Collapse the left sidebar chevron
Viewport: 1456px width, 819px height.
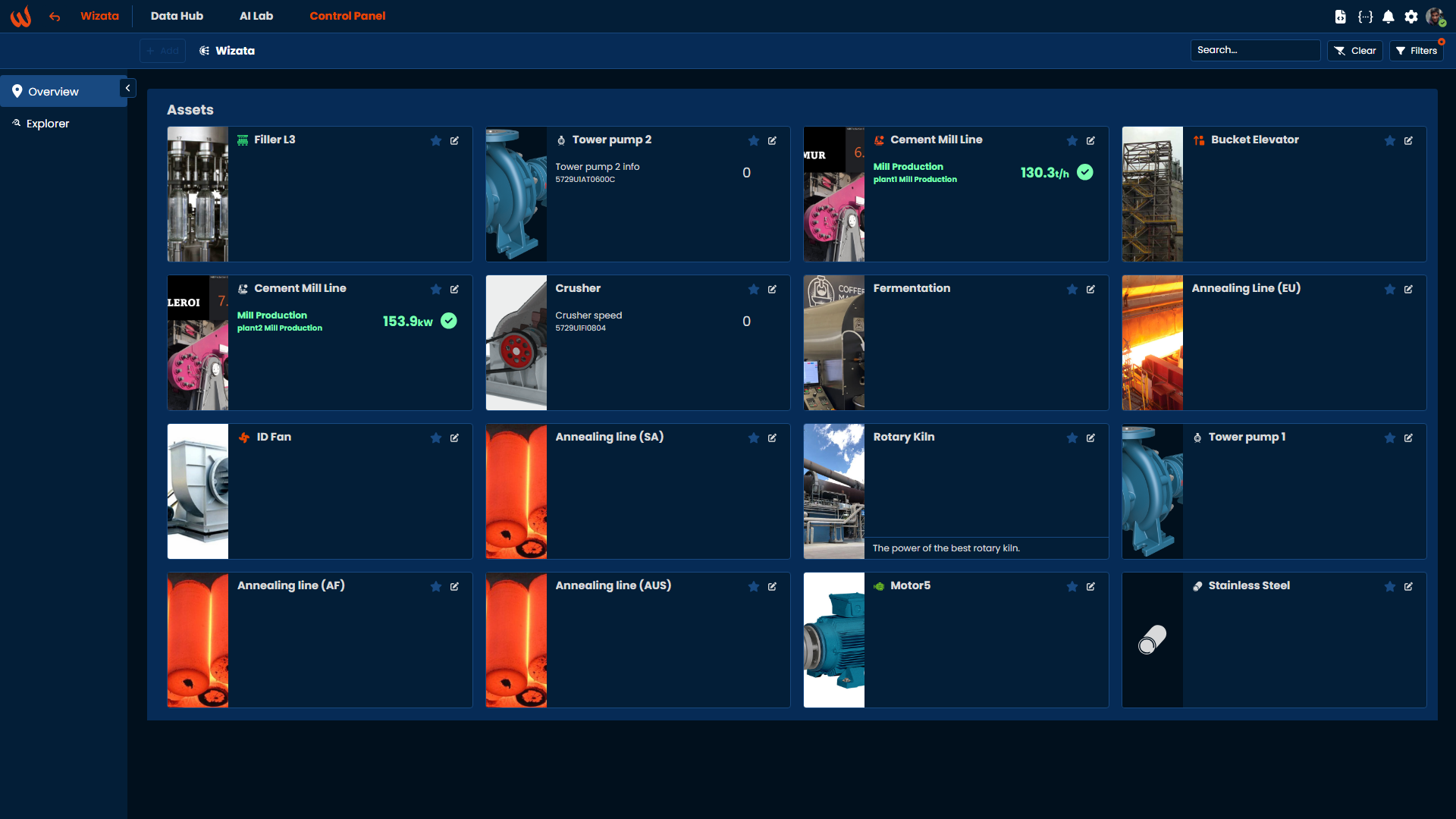[127, 89]
